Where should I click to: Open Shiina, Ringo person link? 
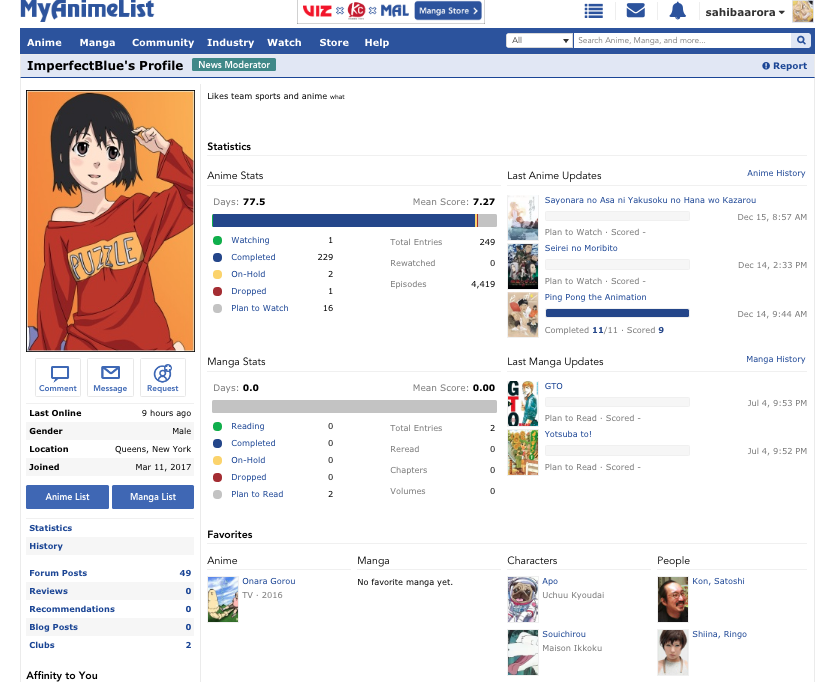pos(719,635)
